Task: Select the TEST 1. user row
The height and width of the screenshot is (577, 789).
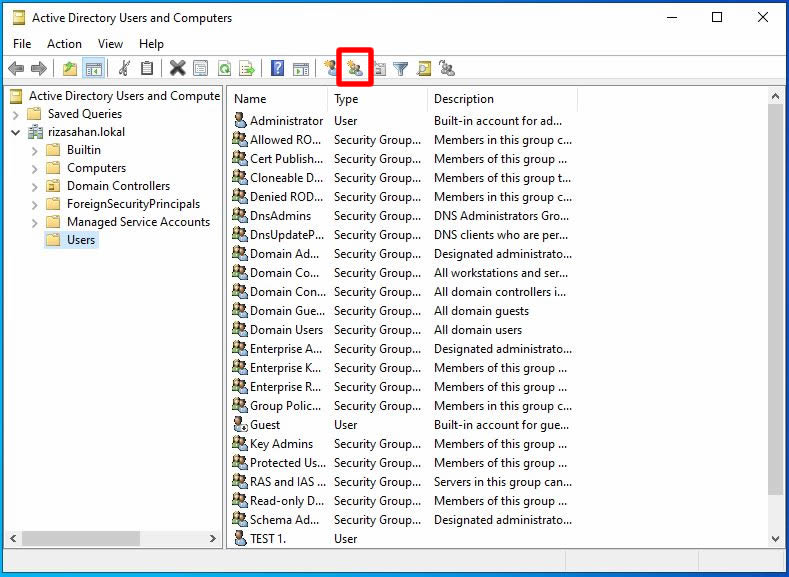Action: 403,539
